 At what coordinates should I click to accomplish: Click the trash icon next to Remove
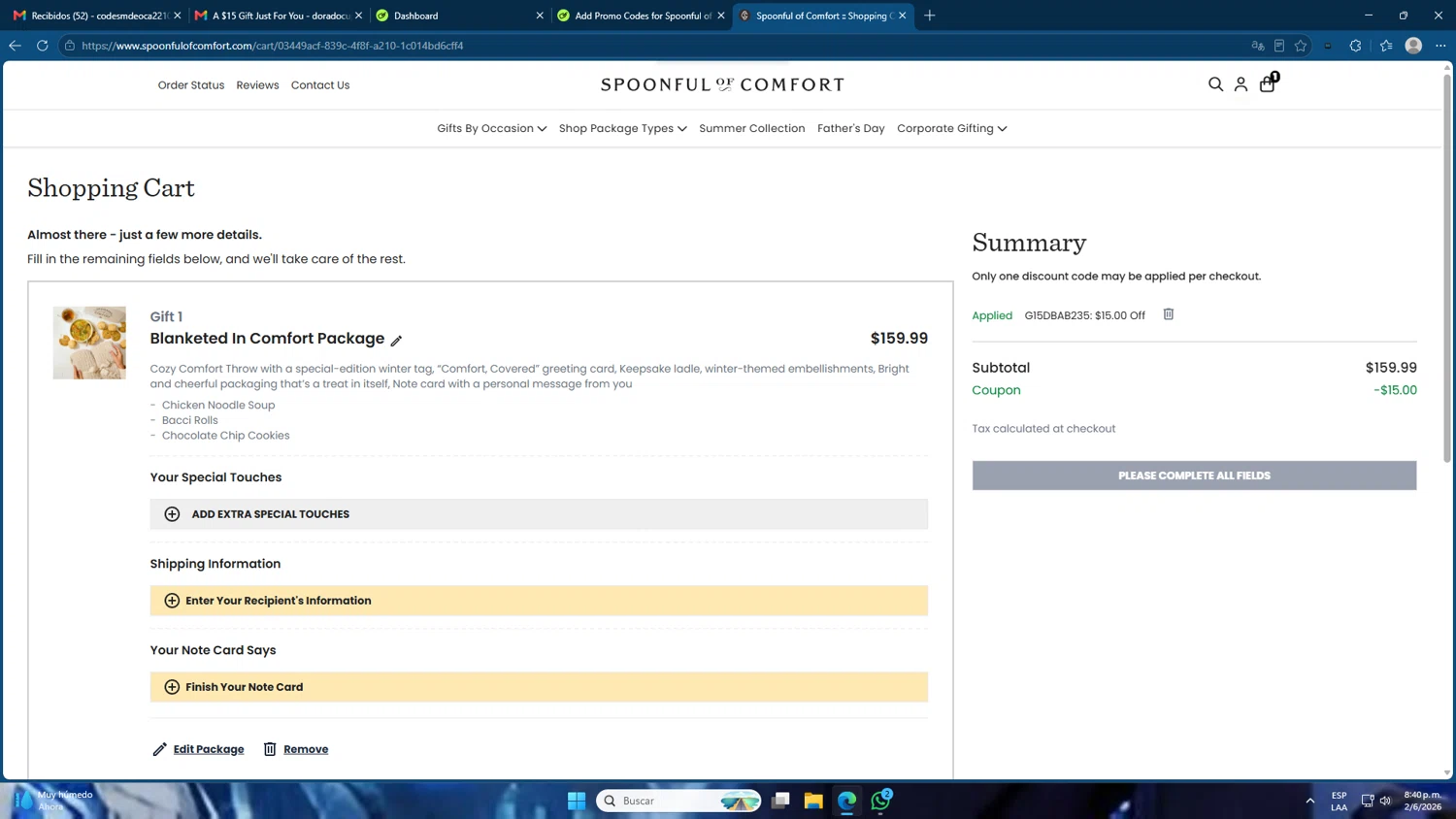[270, 749]
